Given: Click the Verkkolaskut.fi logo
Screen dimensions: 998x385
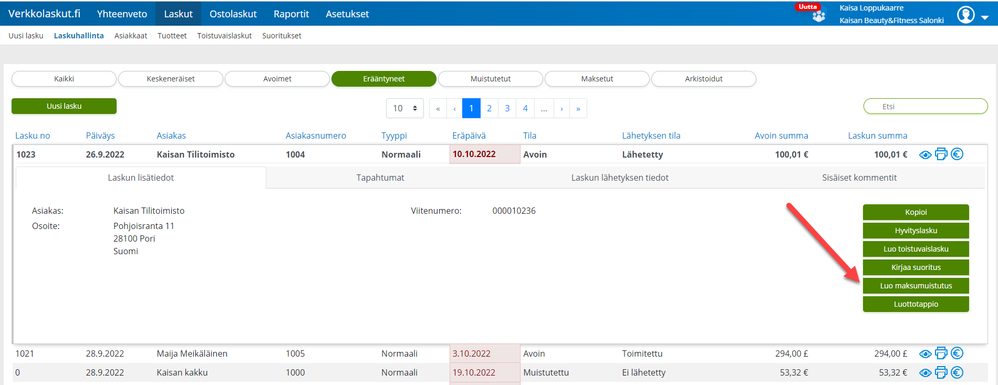Looking at the screenshot, I should 44,13.
